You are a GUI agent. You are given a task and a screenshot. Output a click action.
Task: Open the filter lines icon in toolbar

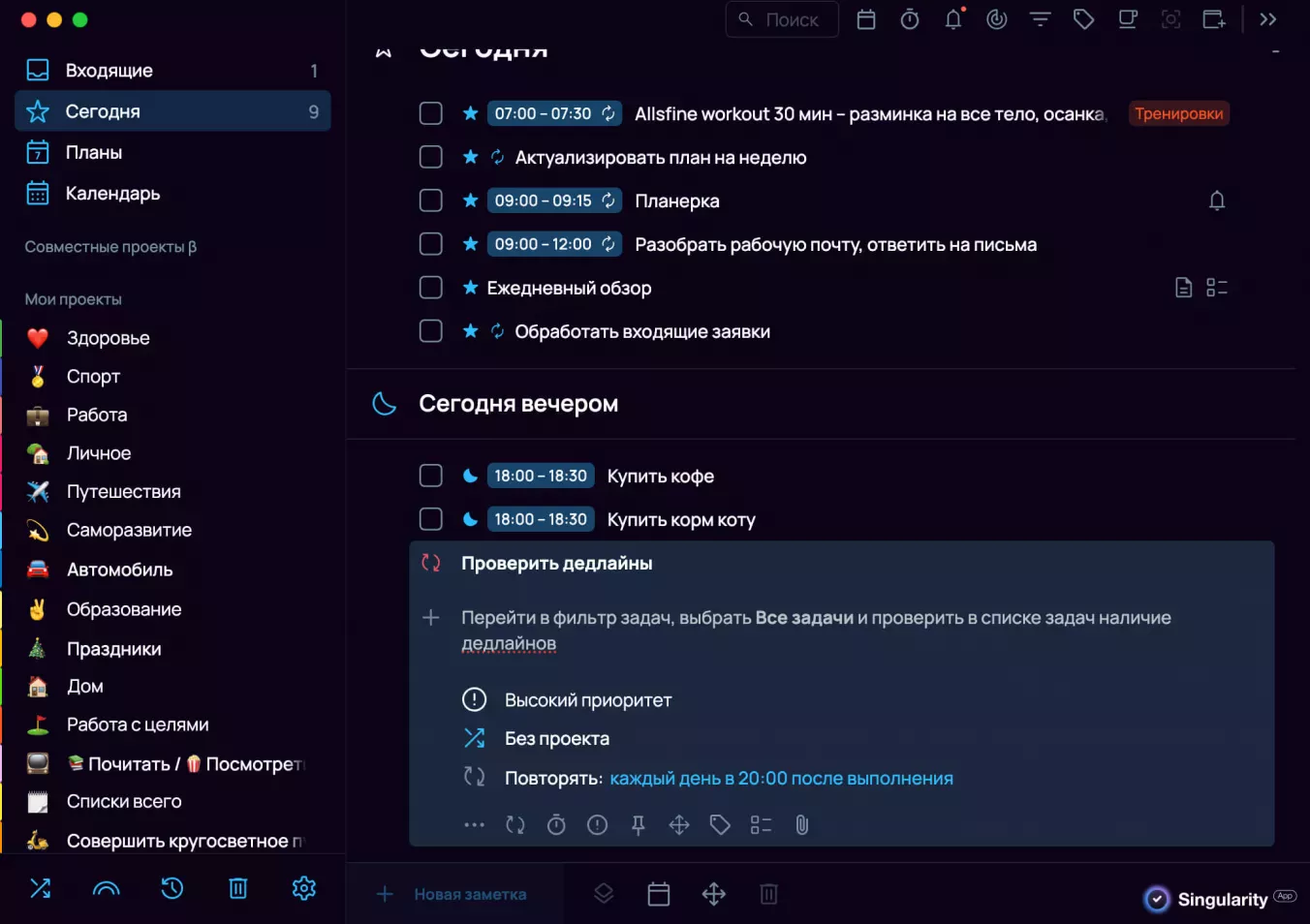click(x=1041, y=19)
